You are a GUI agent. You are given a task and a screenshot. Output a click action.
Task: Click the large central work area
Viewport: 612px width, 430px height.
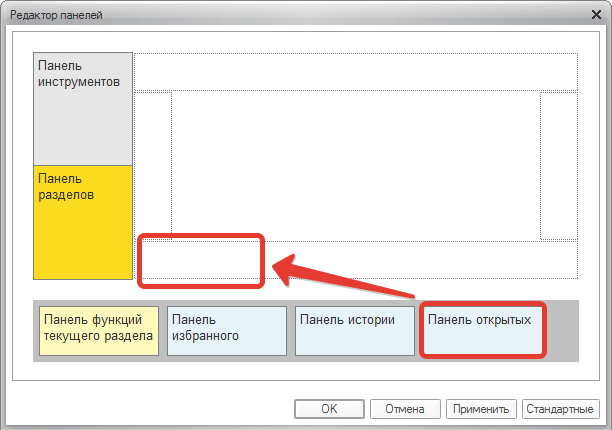pyautogui.click(x=355, y=162)
